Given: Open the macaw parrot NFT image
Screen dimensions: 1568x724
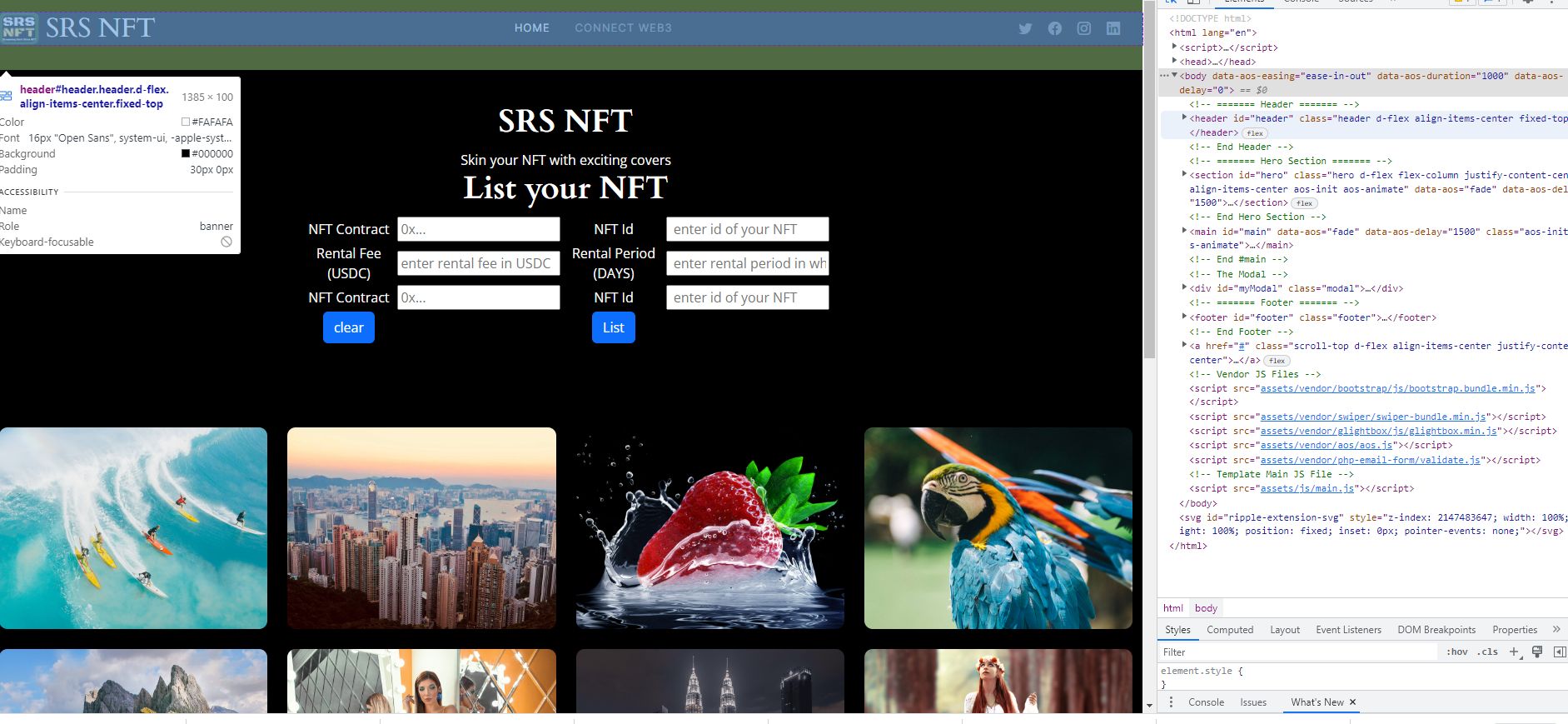Looking at the screenshot, I should [998, 528].
